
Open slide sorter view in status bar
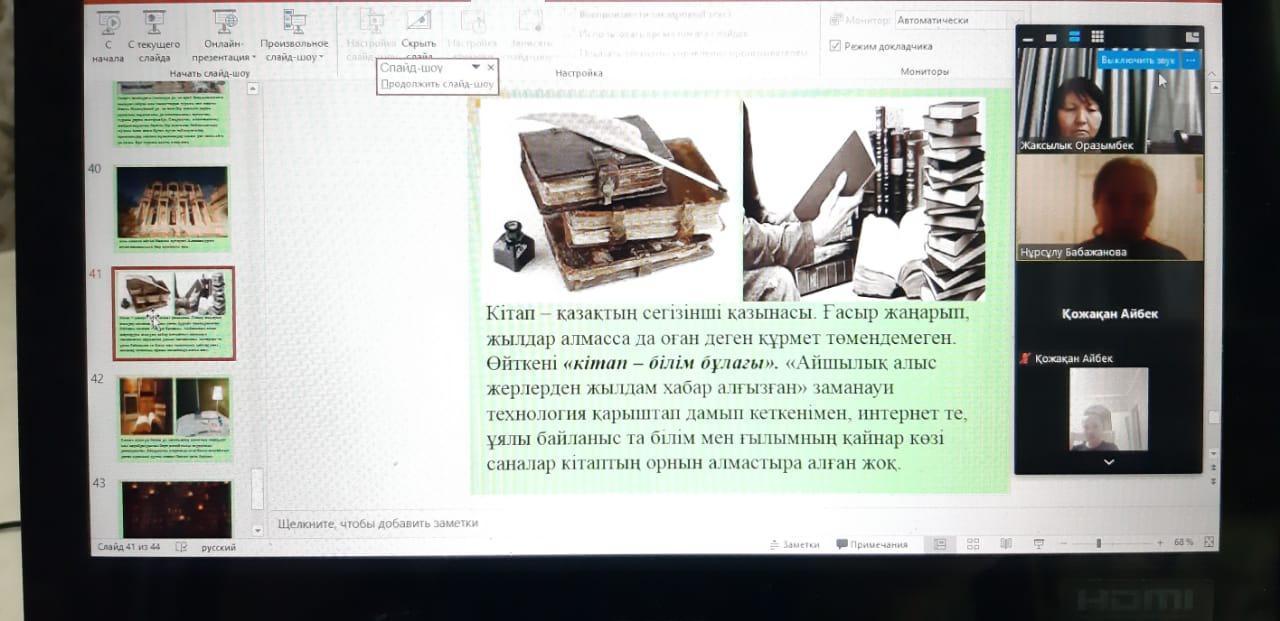973,544
